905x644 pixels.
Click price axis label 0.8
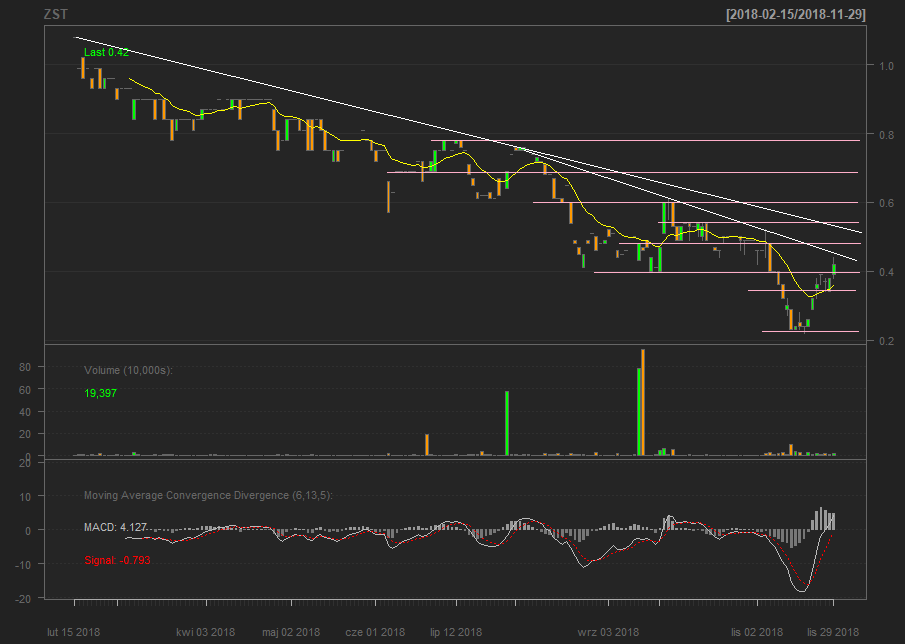887,134
